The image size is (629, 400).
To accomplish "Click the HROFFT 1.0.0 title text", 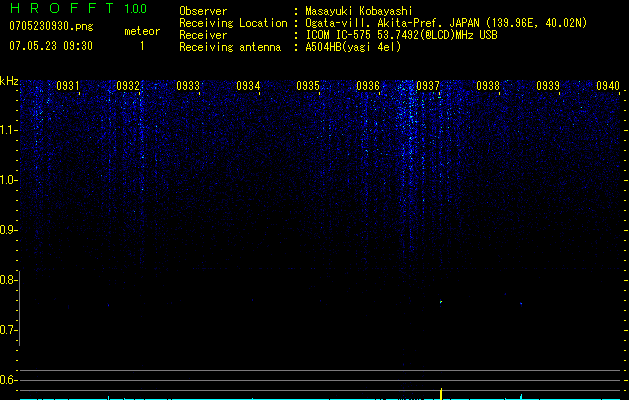I will pos(78,8).
